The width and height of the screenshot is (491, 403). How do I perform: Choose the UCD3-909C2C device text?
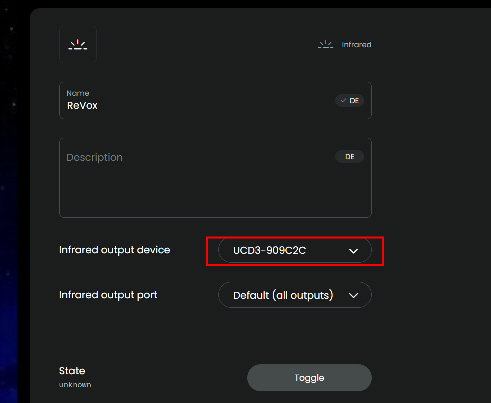click(269, 251)
